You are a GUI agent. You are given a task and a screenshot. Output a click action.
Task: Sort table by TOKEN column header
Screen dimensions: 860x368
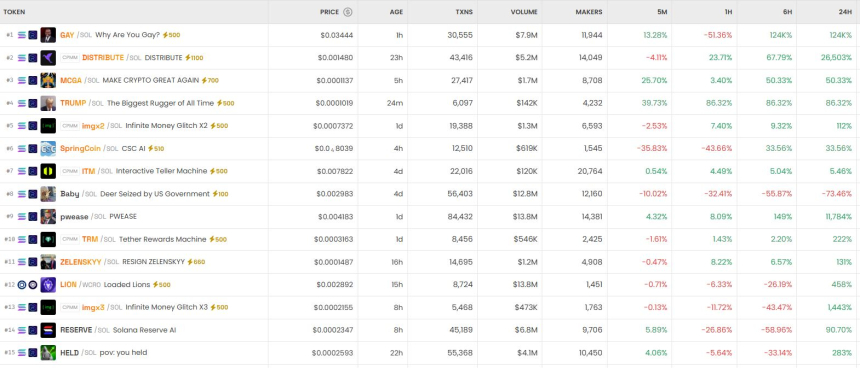[14, 12]
